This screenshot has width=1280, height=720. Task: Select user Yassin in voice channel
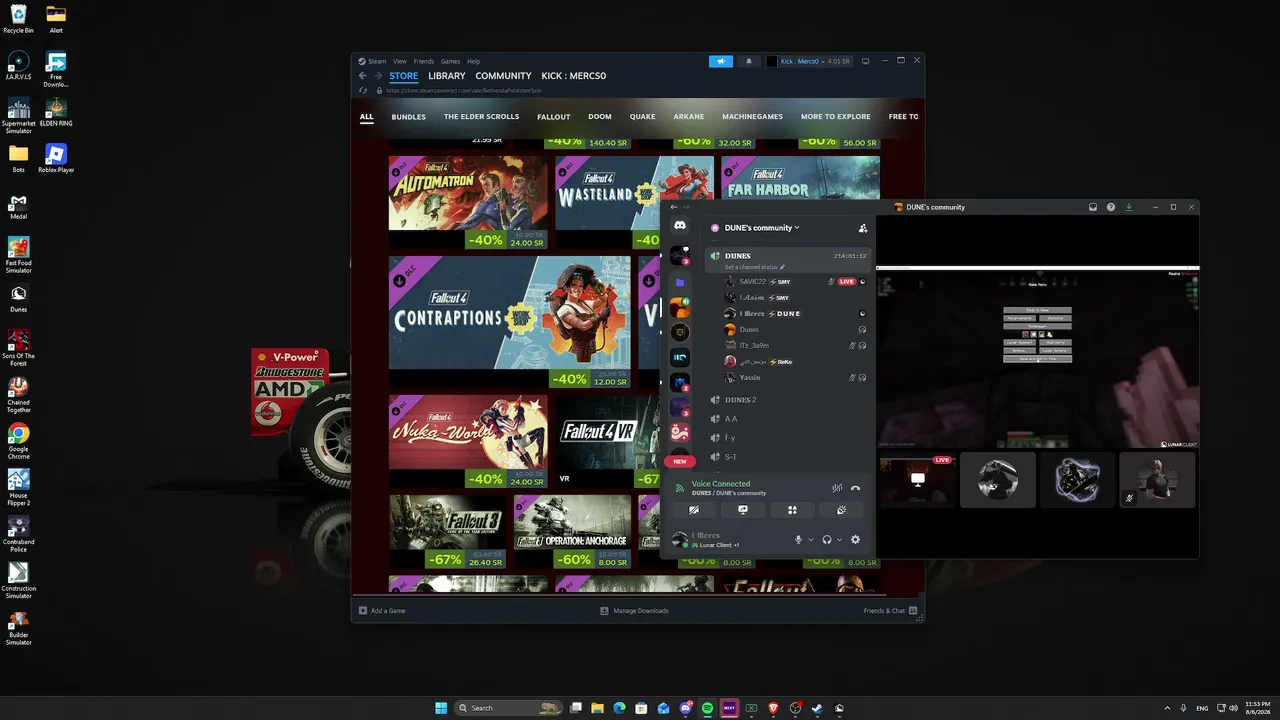tap(749, 378)
